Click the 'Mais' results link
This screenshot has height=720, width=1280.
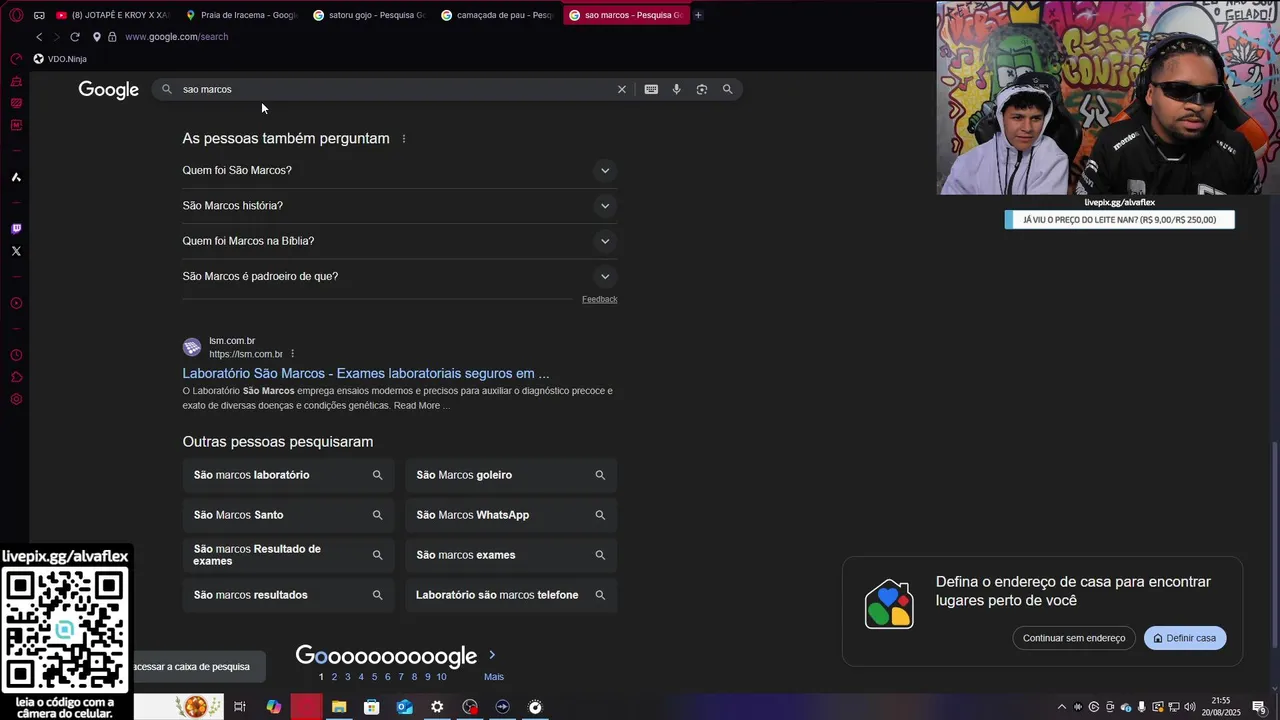494,677
